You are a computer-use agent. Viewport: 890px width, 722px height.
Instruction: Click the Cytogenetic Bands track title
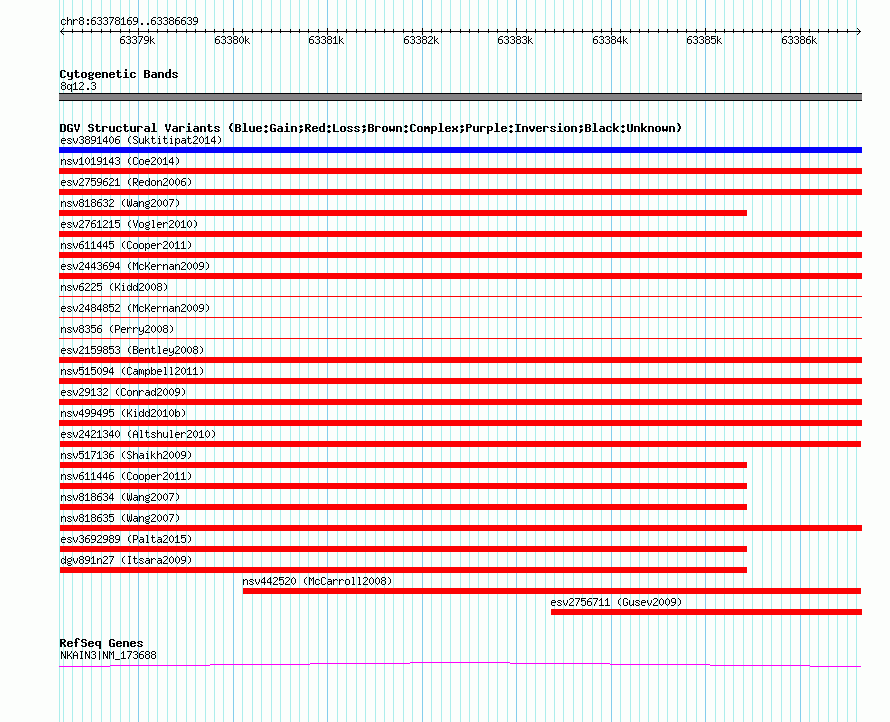click(119, 74)
